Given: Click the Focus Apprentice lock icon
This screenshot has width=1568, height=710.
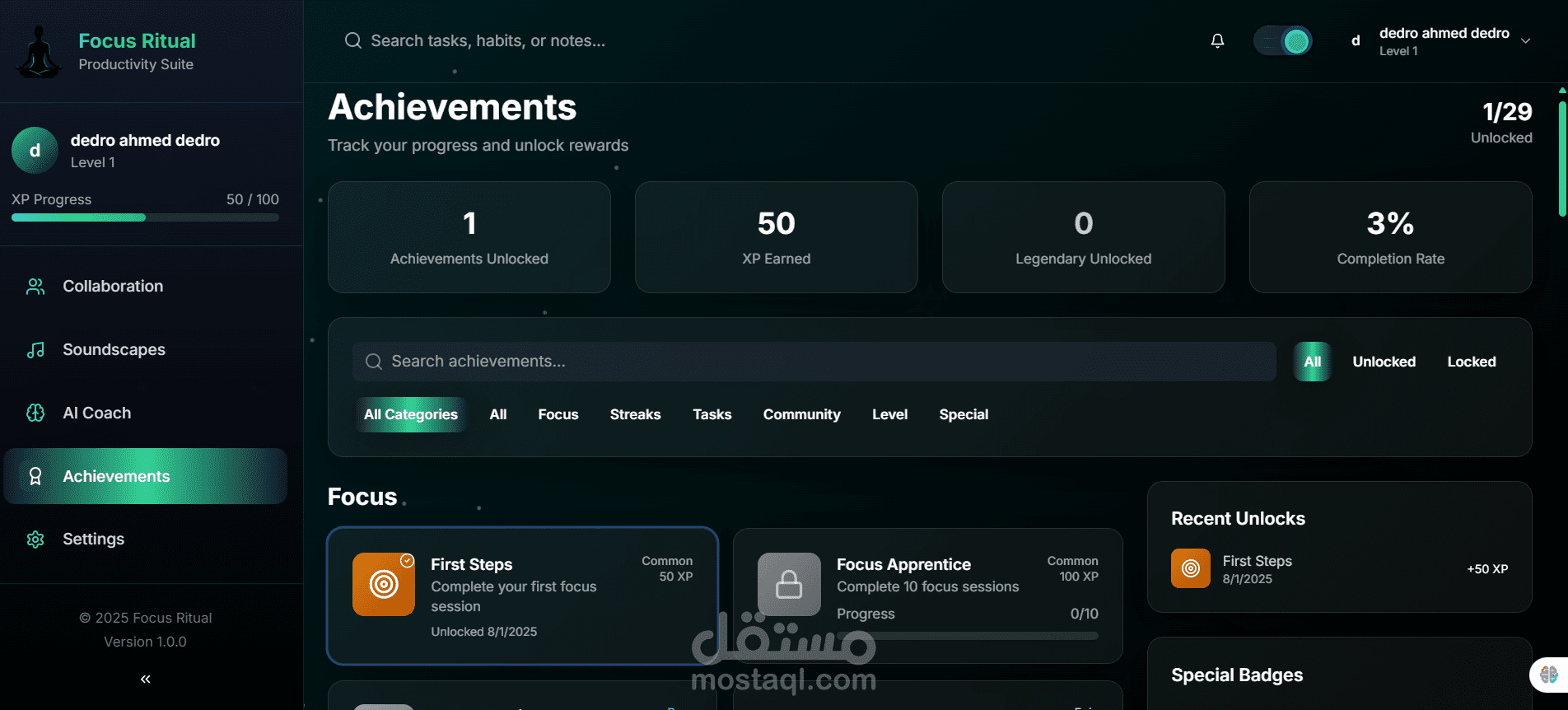Looking at the screenshot, I should pyautogui.click(x=789, y=584).
